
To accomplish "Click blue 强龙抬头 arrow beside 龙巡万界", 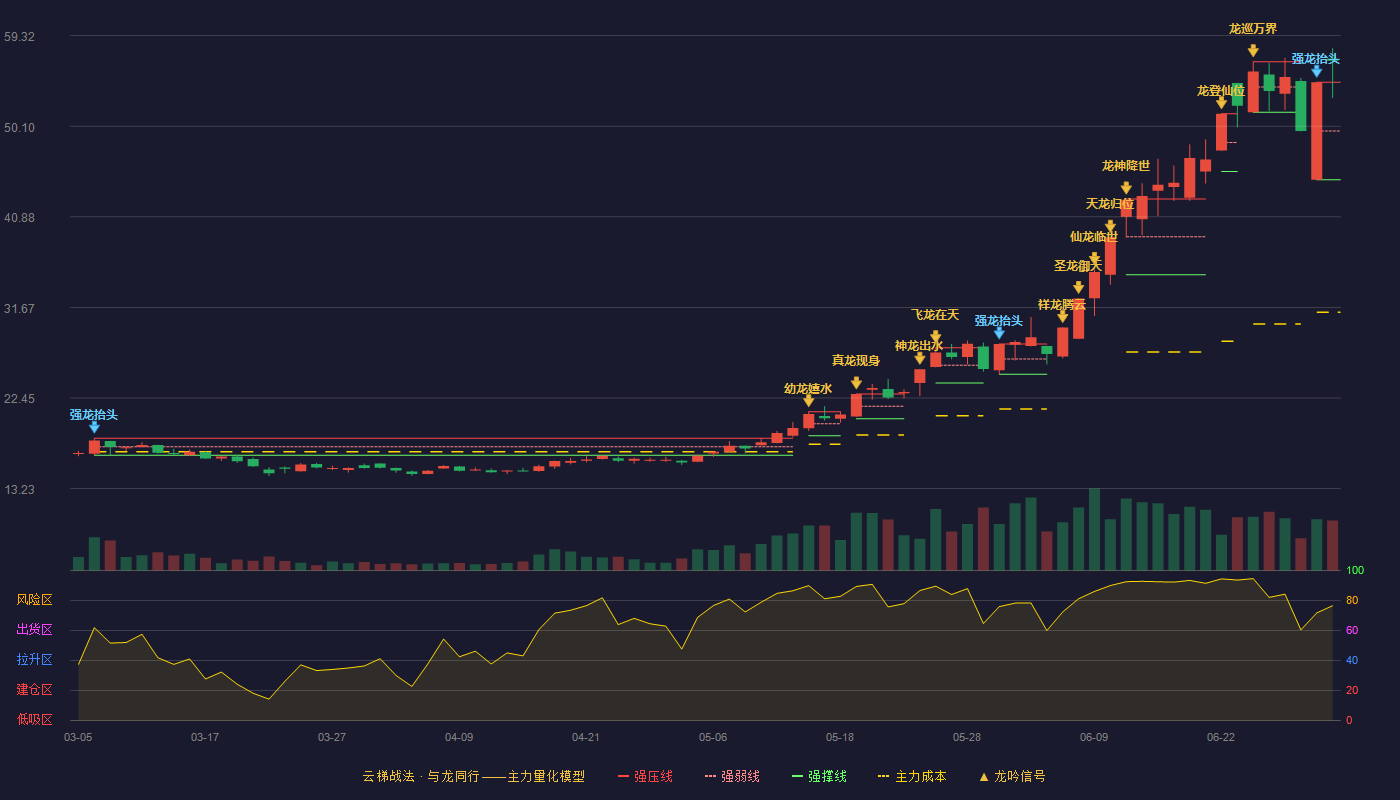I will pyautogui.click(x=1316, y=71).
